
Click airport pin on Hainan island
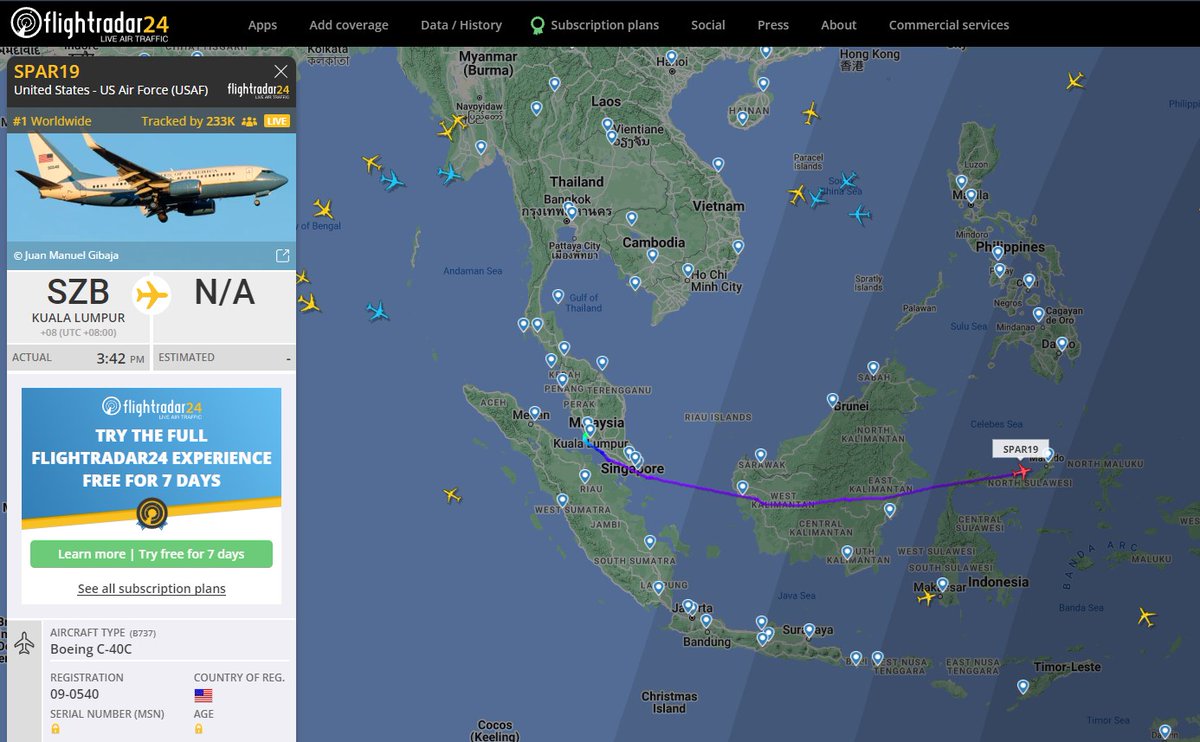pos(742,118)
